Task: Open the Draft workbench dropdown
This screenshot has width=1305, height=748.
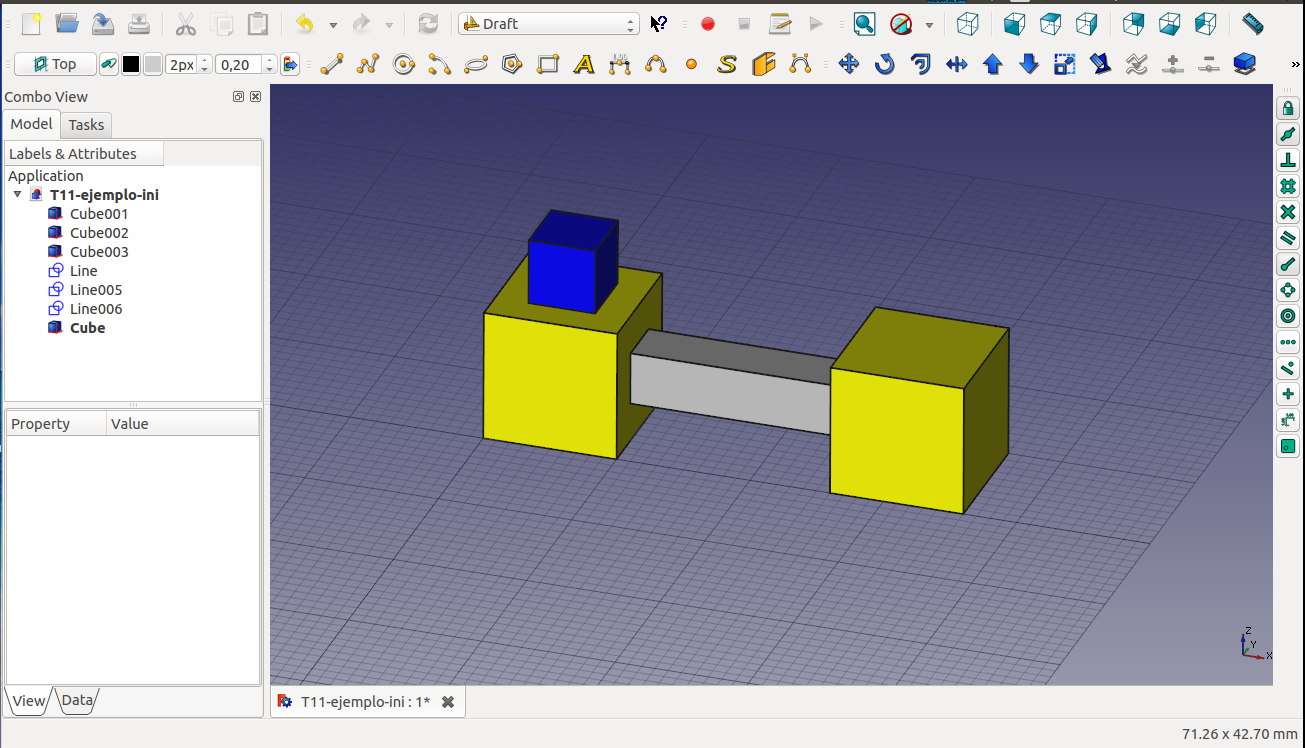Action: (x=548, y=24)
